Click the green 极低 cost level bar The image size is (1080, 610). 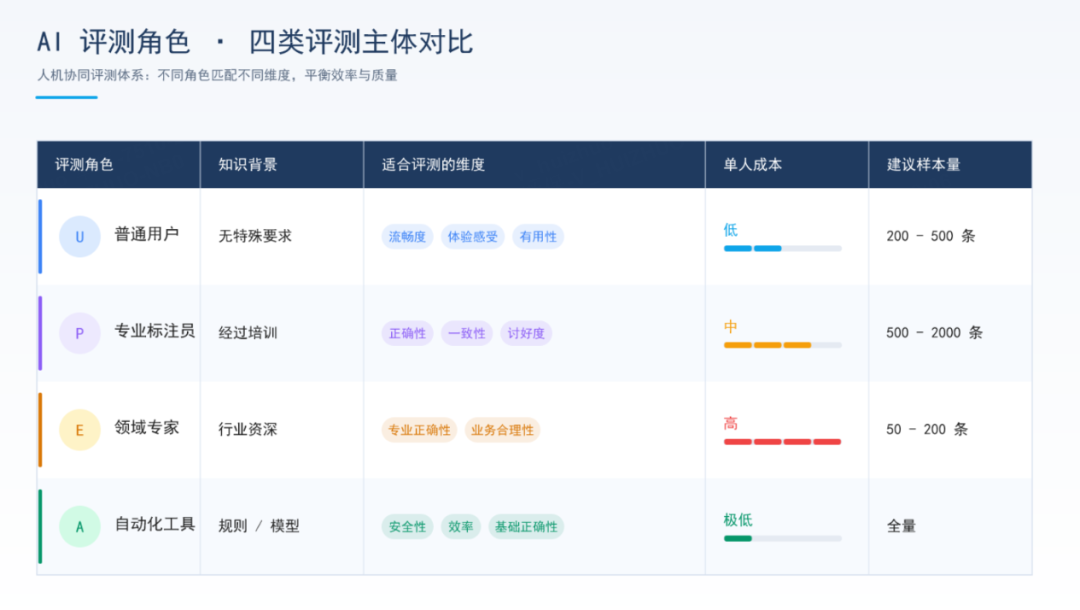pyautogui.click(x=782, y=538)
